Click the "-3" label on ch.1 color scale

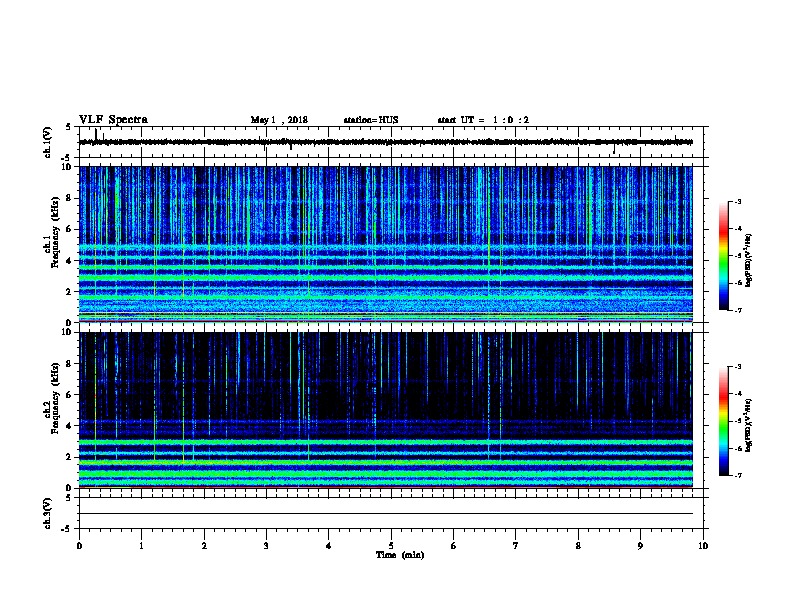pyautogui.click(x=737, y=201)
